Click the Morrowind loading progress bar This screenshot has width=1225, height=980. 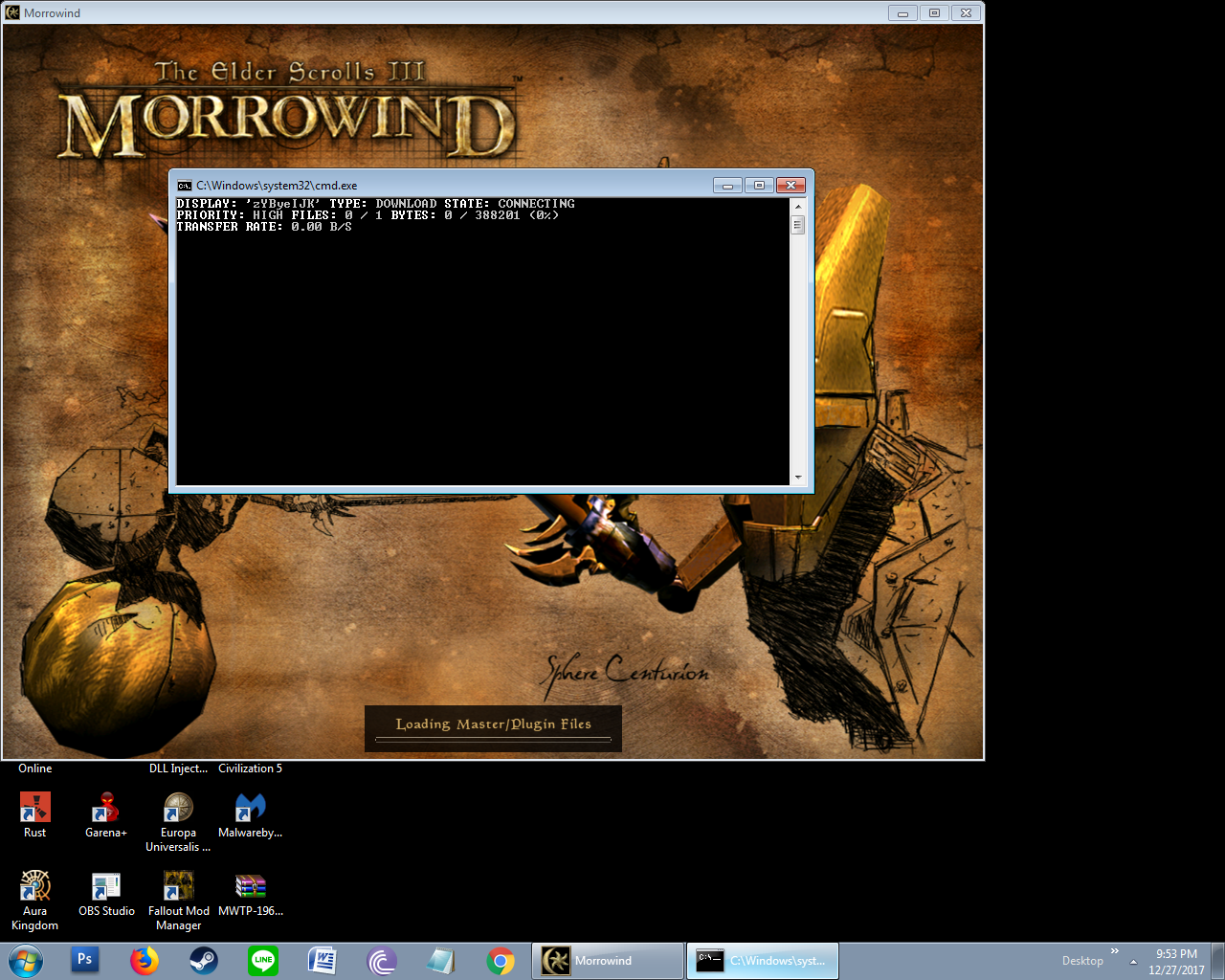pyautogui.click(x=493, y=739)
